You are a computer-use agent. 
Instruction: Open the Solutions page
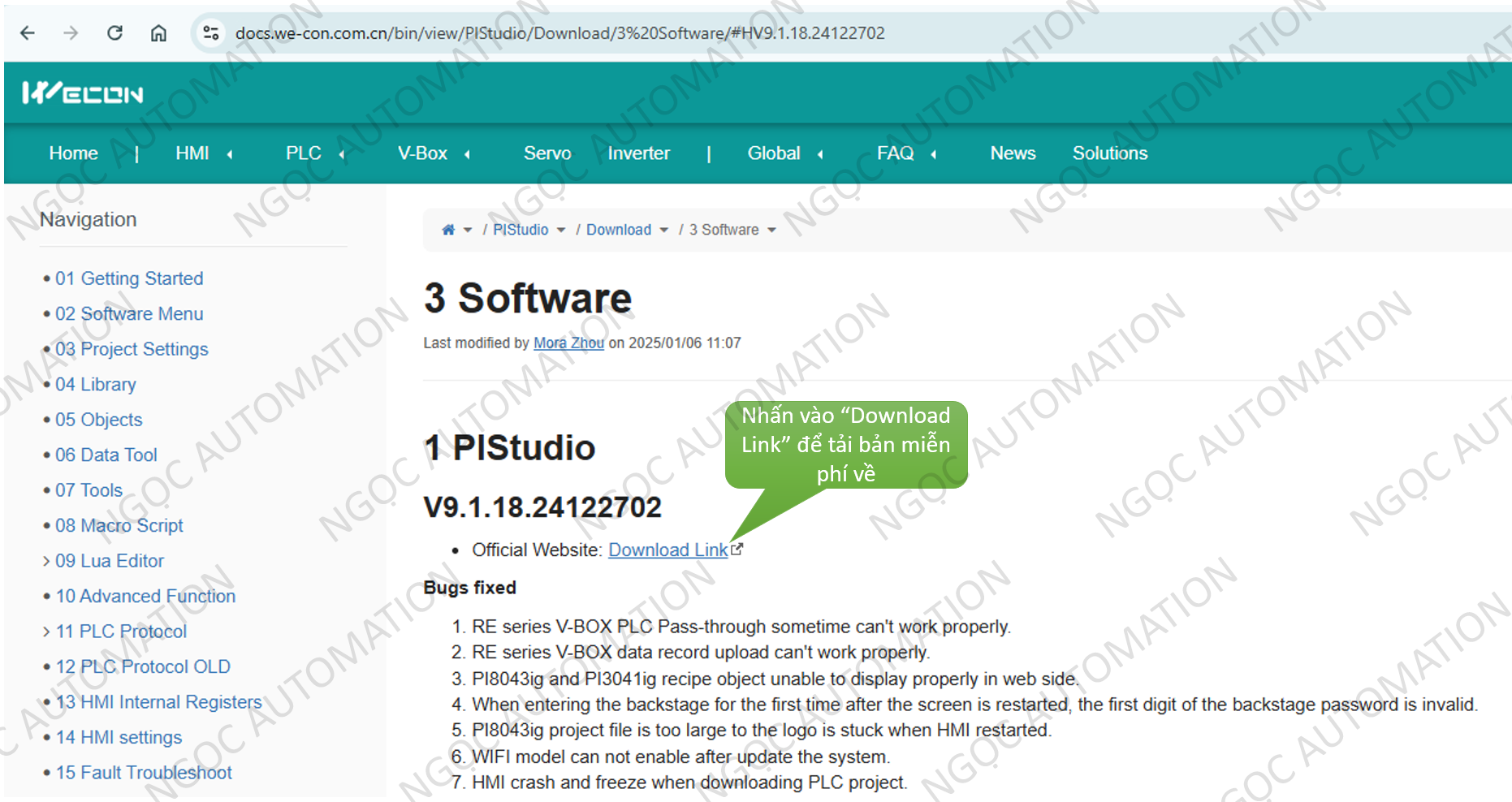click(x=1110, y=153)
